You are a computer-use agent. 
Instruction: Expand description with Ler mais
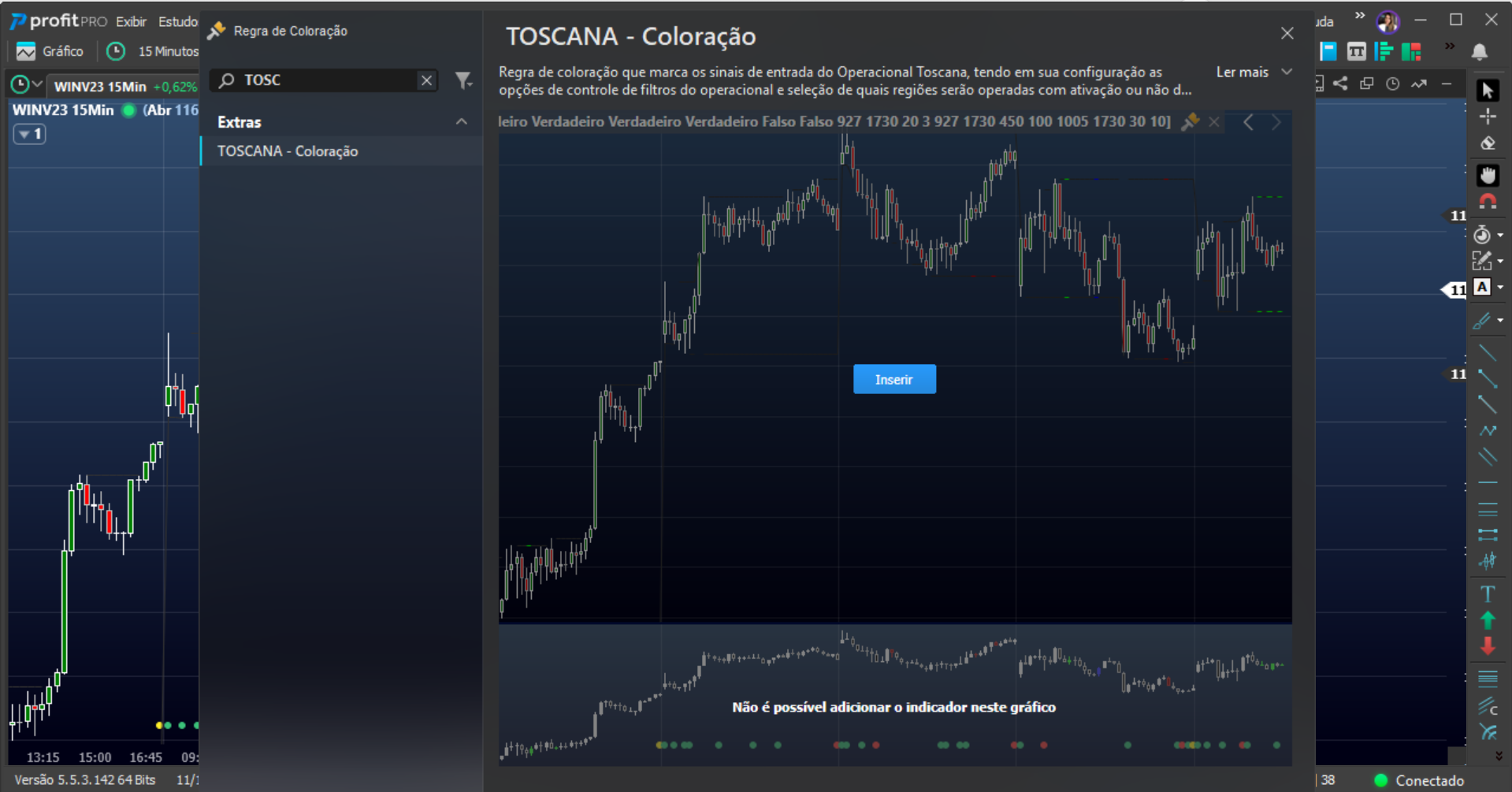pos(1254,72)
